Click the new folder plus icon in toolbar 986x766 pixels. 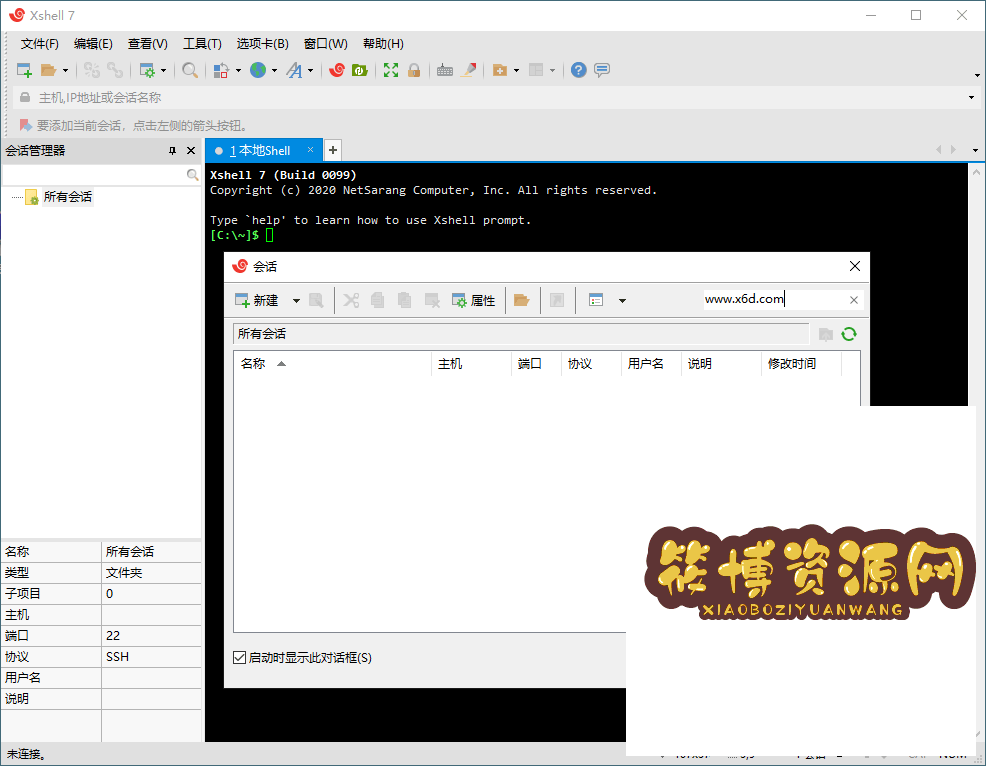tap(499, 70)
